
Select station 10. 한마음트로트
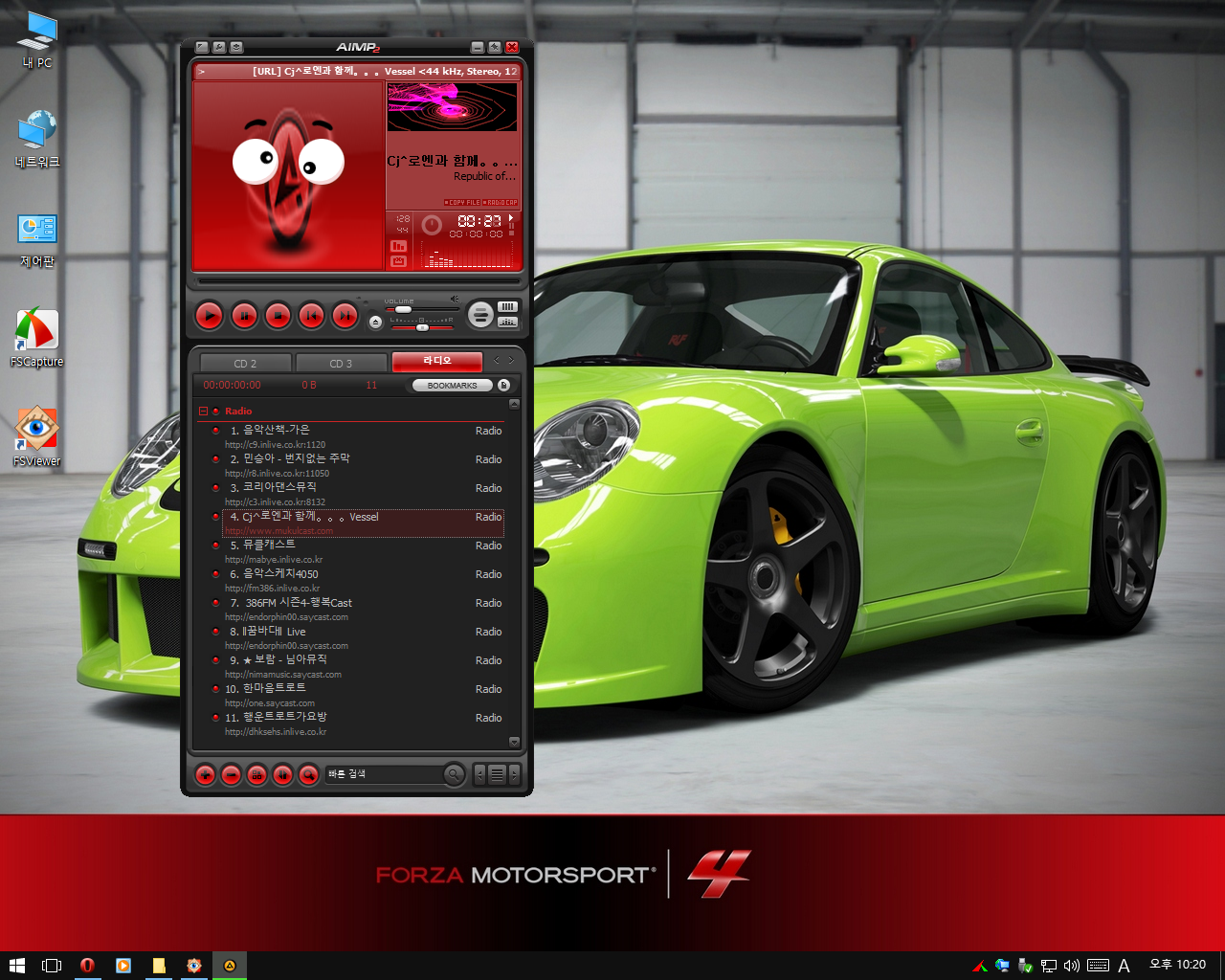click(362, 695)
